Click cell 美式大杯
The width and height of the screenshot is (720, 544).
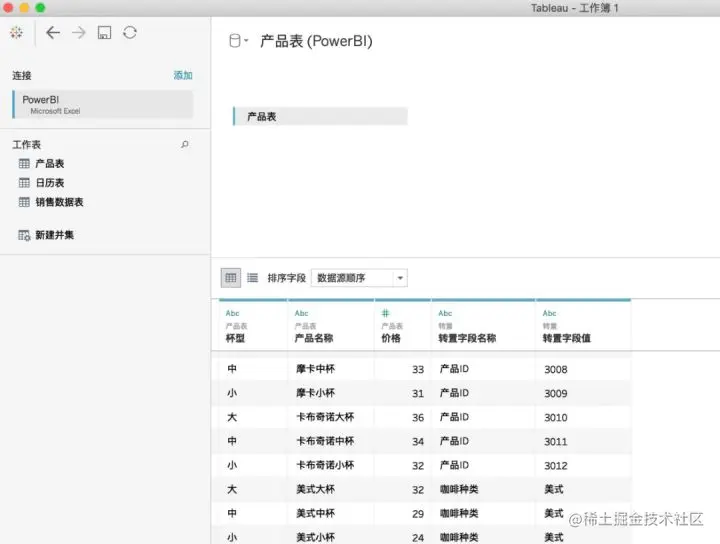pyautogui.click(x=315, y=489)
